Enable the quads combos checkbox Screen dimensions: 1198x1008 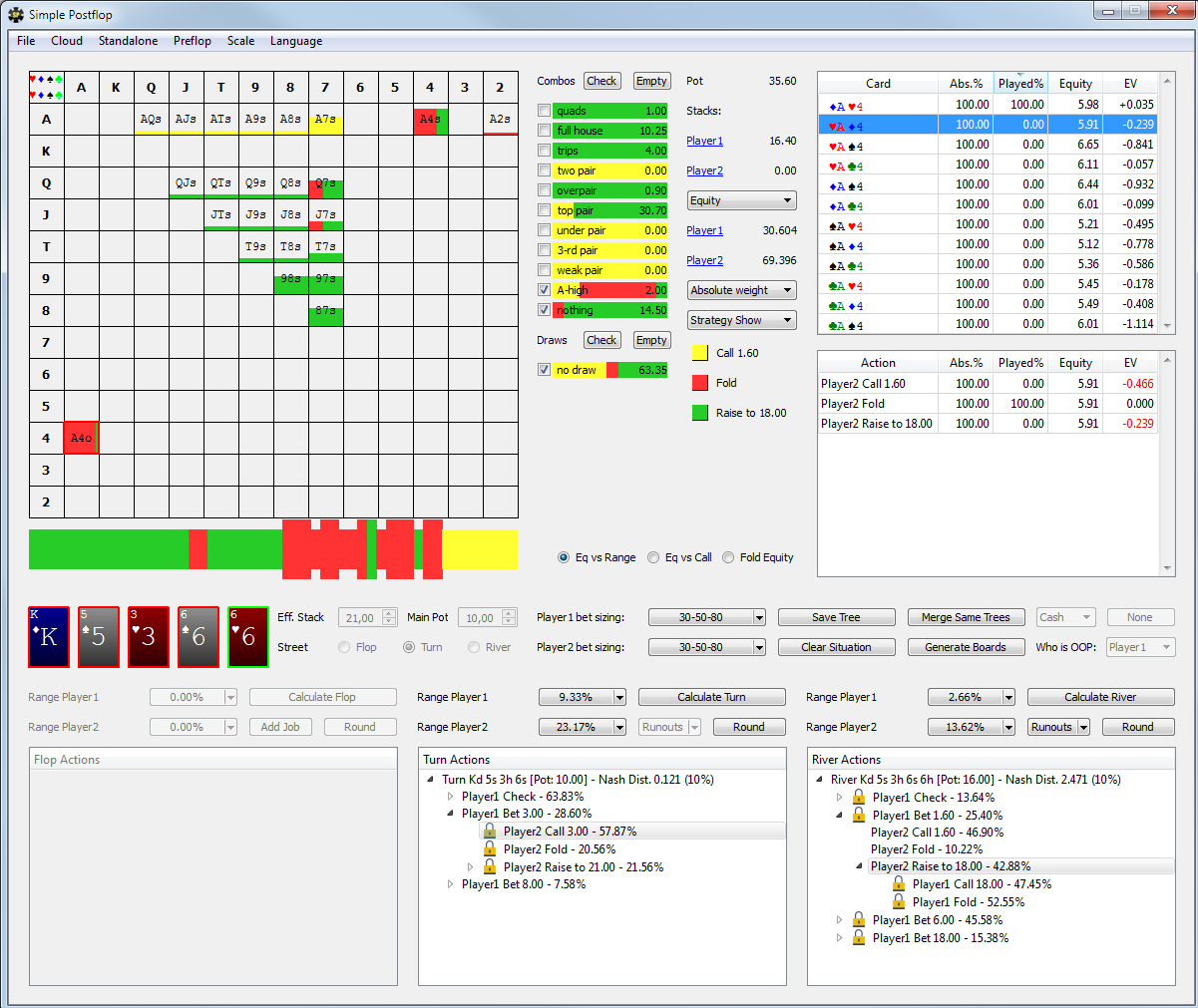544,111
